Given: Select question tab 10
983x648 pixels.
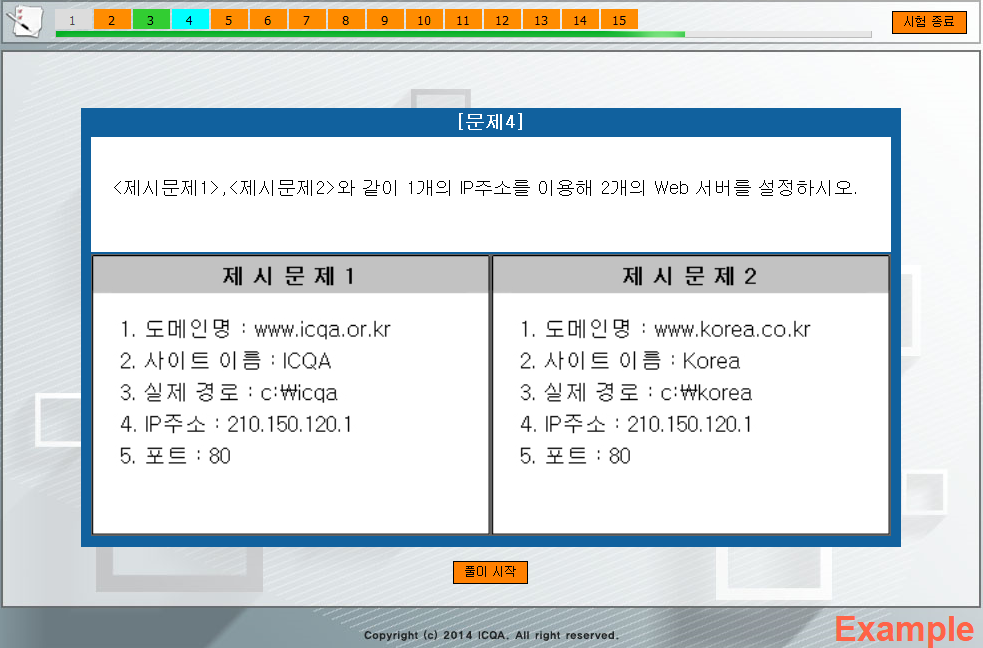Looking at the screenshot, I should point(423,19).
